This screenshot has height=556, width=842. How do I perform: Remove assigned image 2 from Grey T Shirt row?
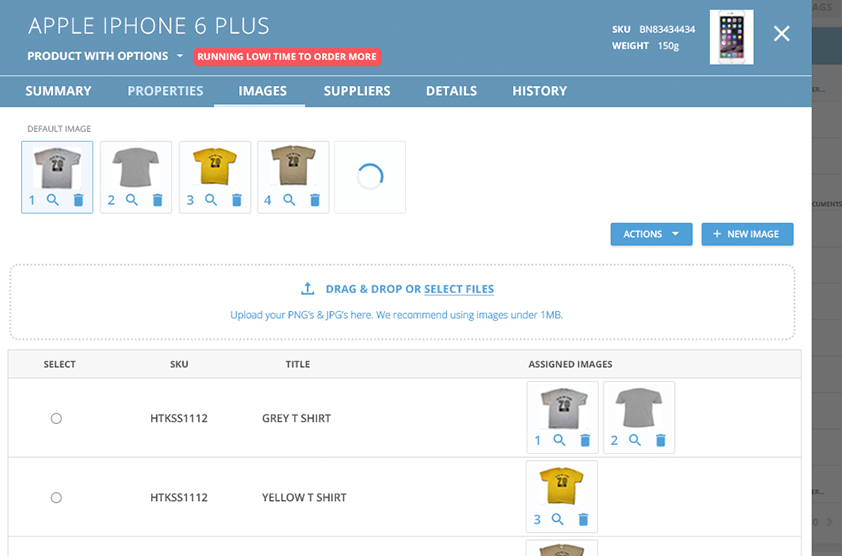(660, 440)
